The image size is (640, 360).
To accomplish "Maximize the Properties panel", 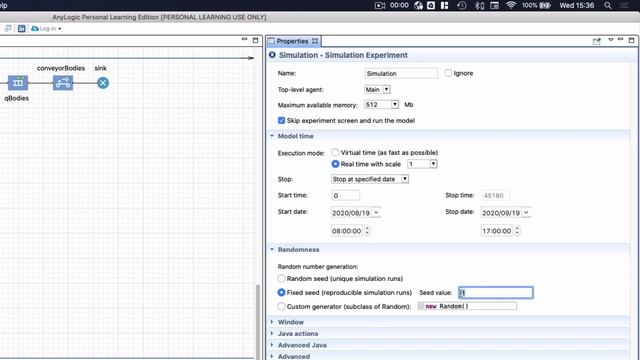I will (x=631, y=40).
